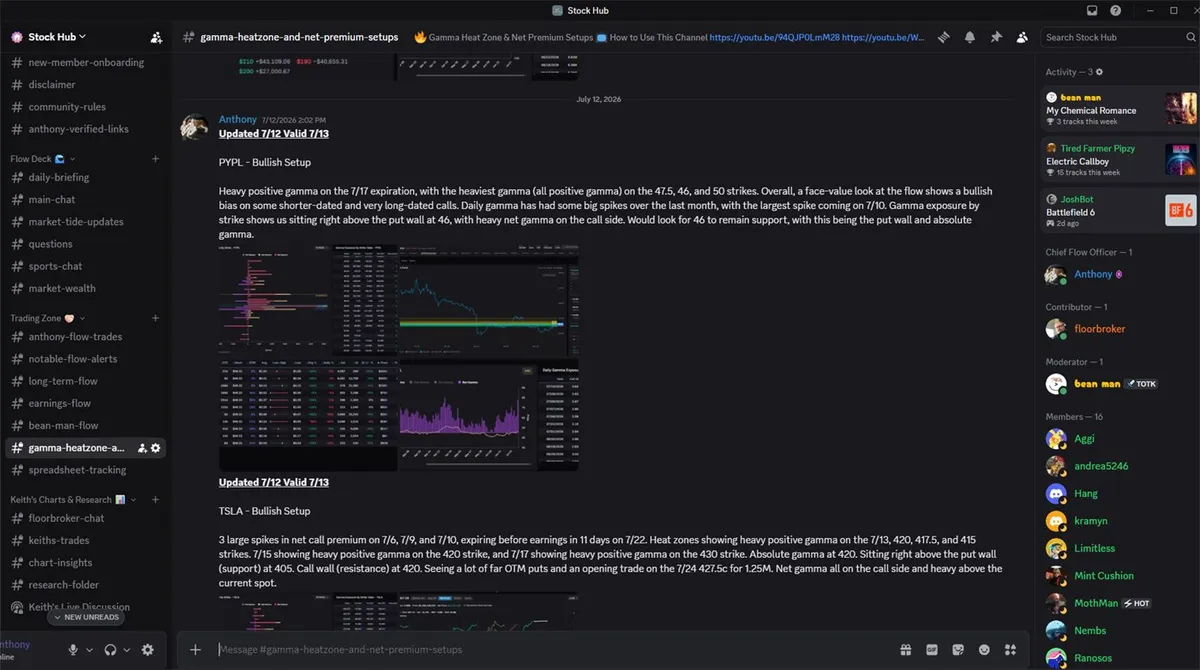Open the emoji picker icon

(x=985, y=649)
